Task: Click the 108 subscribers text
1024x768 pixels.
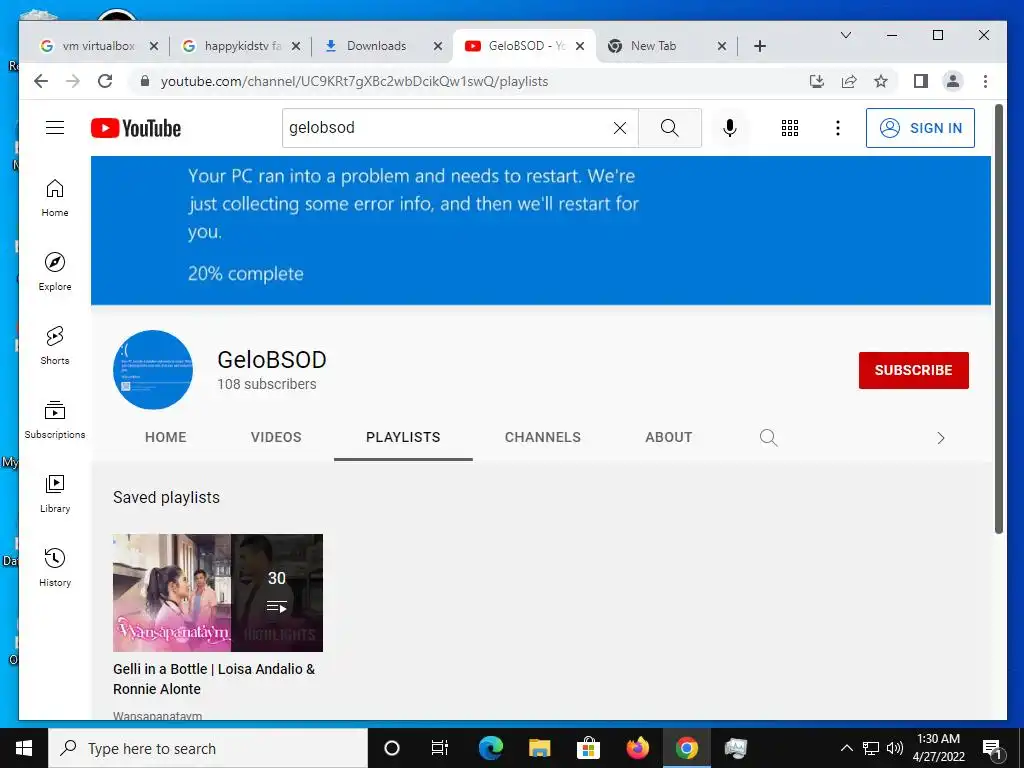Action: tap(266, 384)
